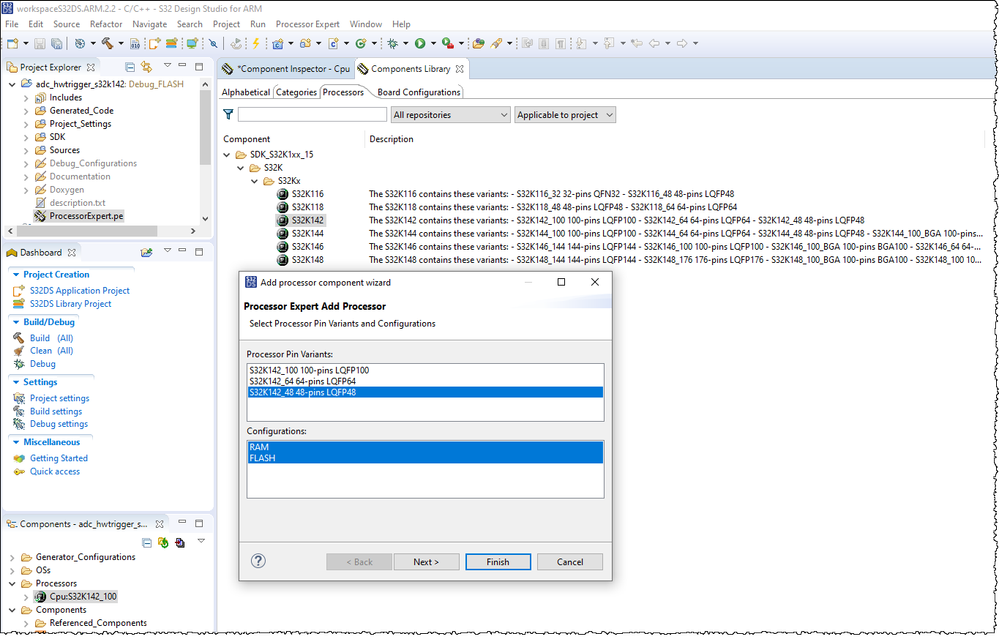Screen dimensions: 999x637
Task: Switch to the Alphabetical tab
Action: coord(246,92)
